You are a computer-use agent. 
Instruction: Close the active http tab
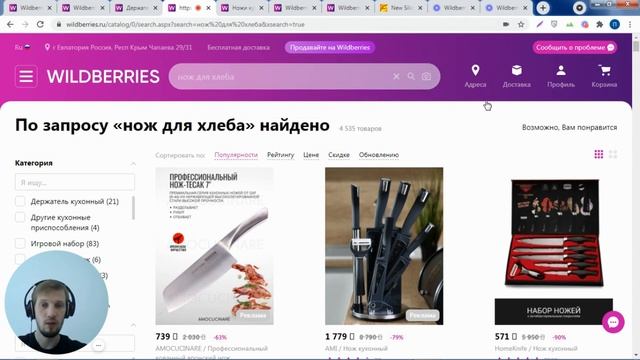coord(209,8)
